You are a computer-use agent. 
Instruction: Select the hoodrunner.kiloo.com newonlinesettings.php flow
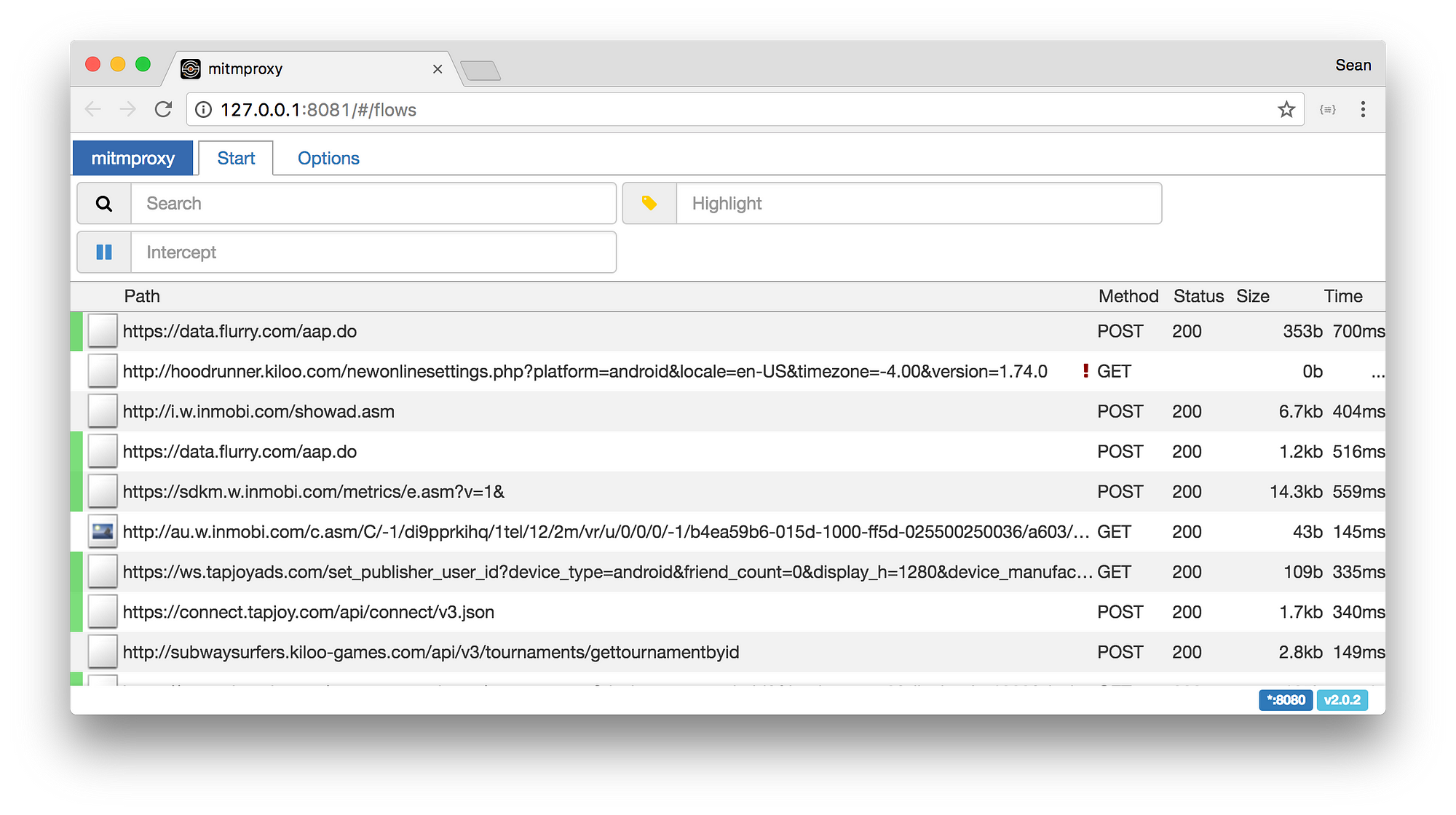pyautogui.click(x=728, y=371)
